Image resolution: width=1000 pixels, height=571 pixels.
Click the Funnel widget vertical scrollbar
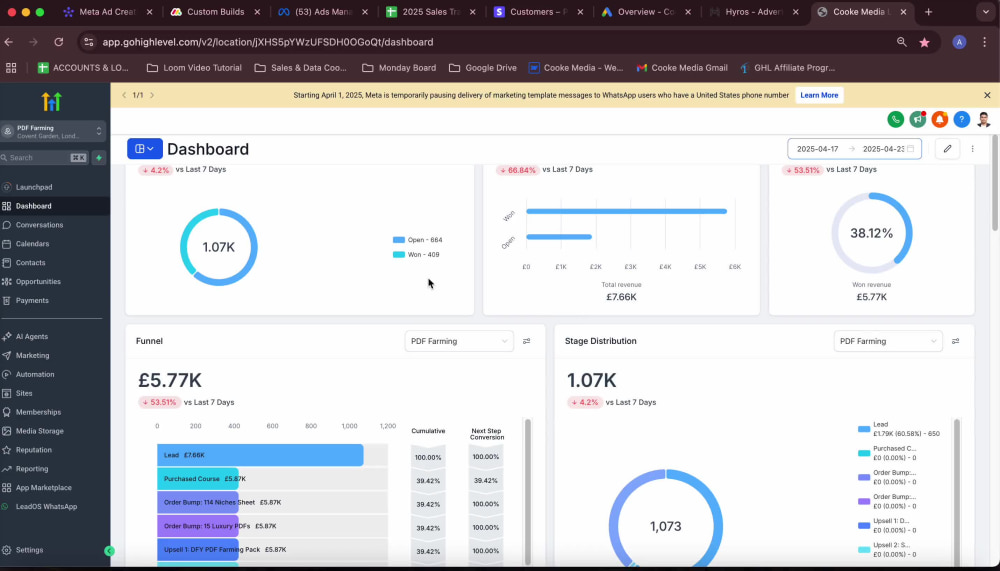(527, 491)
